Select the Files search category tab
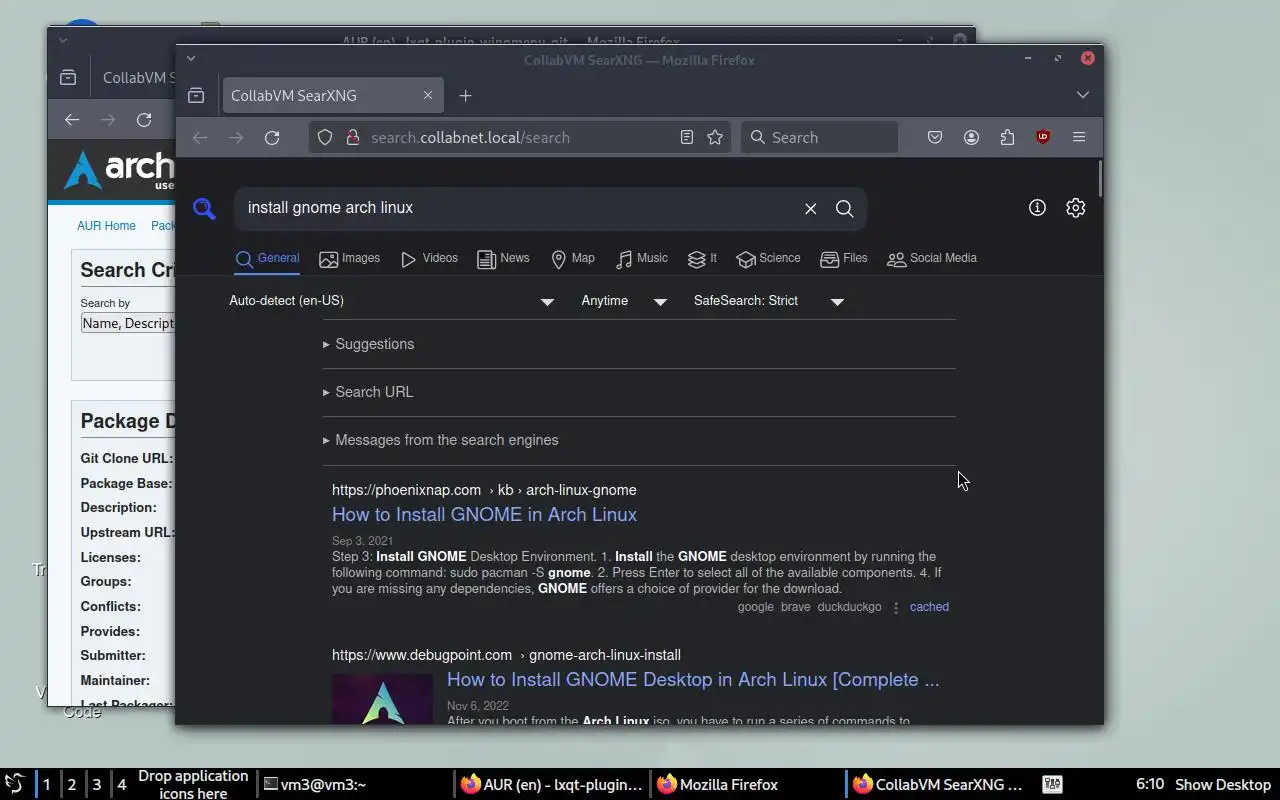 point(844,258)
